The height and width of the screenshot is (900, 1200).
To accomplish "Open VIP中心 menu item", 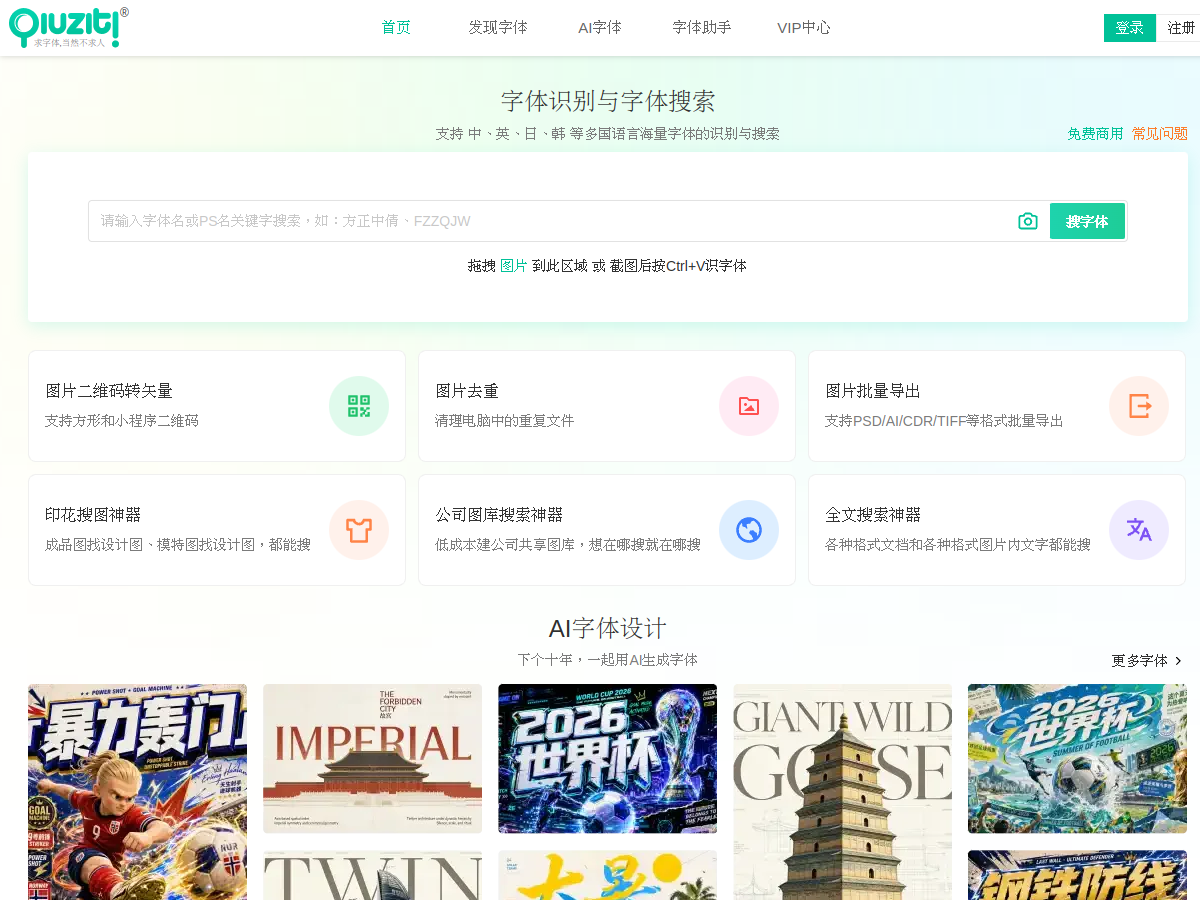I will coord(804,28).
